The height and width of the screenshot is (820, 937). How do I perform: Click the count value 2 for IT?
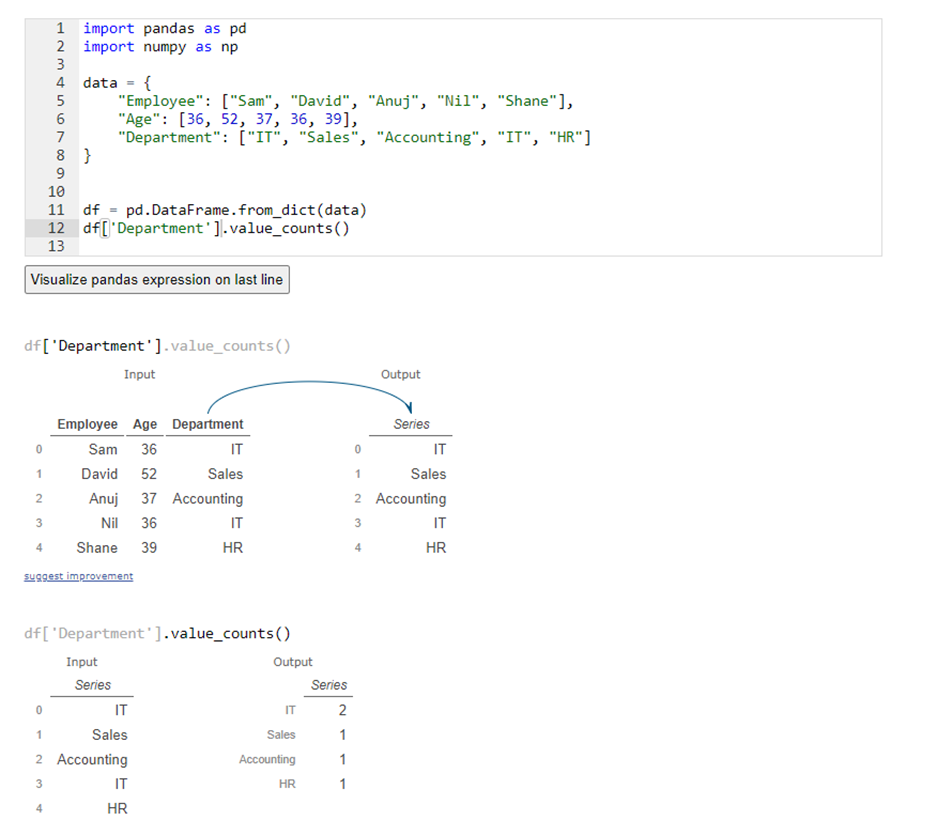tap(342, 710)
